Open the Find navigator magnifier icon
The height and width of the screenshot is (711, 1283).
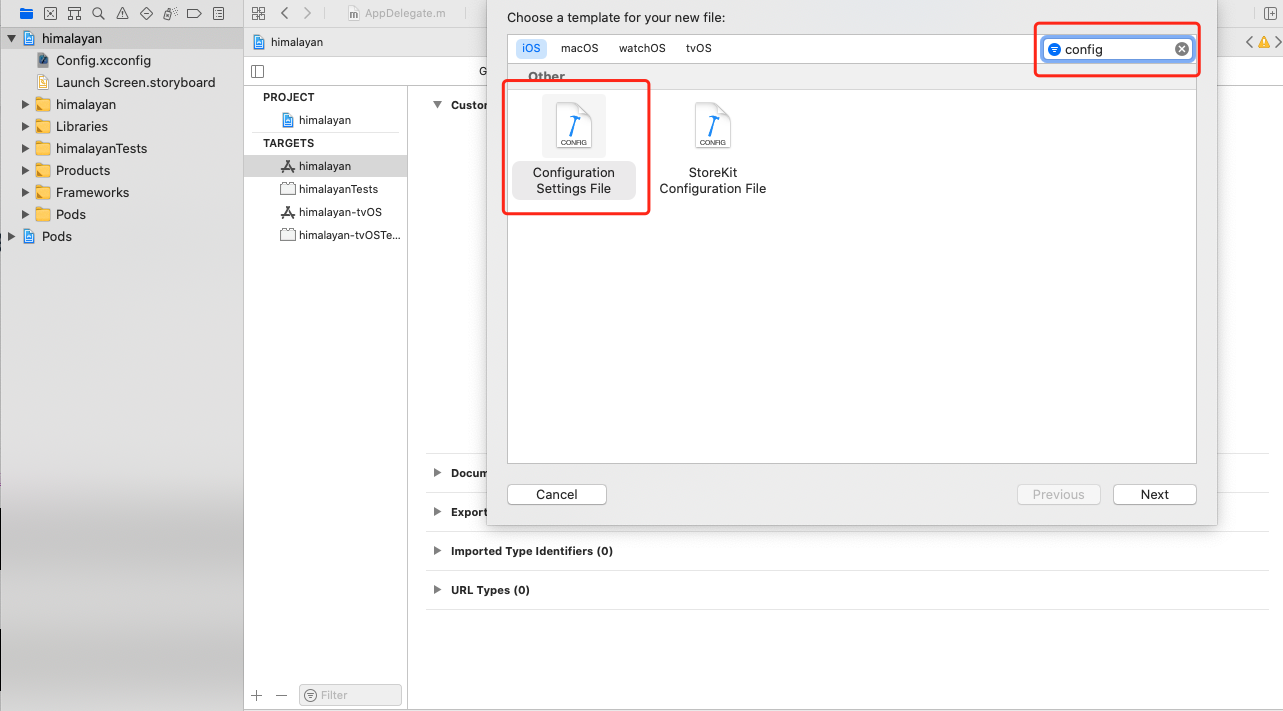point(98,13)
